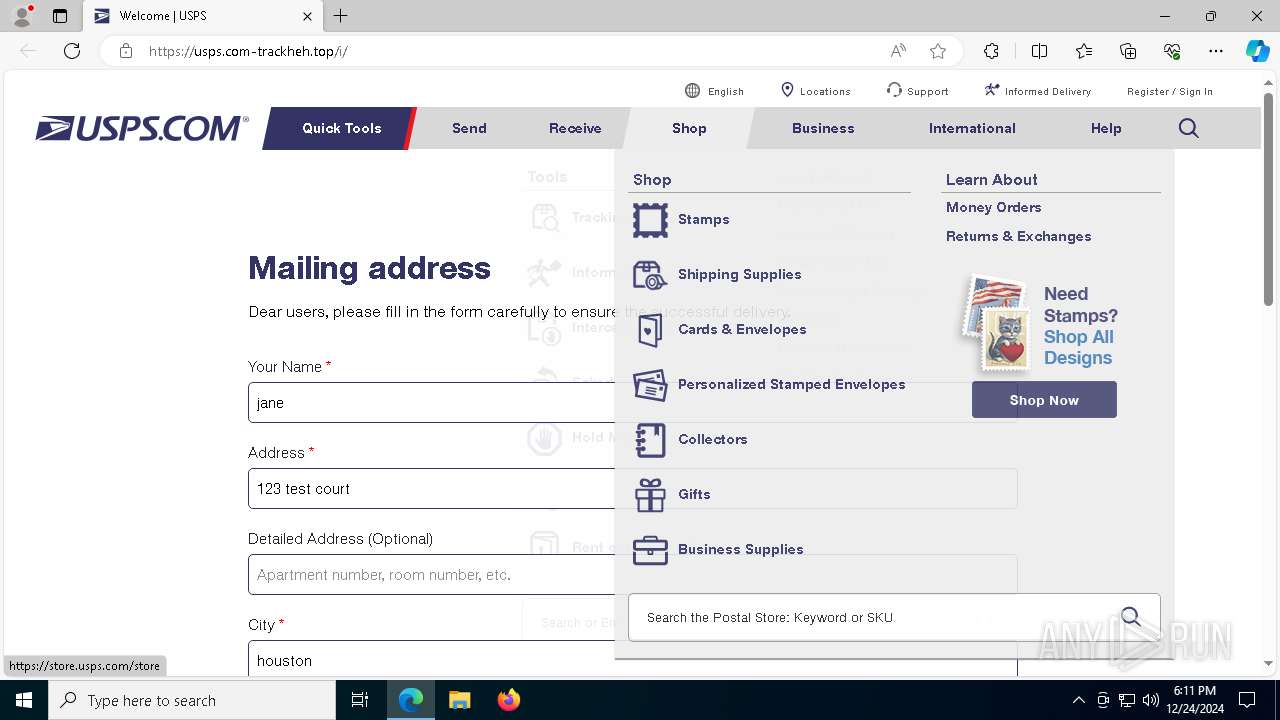This screenshot has height=720, width=1280.
Task: Open Informed Delivery link
Action: 1037,91
